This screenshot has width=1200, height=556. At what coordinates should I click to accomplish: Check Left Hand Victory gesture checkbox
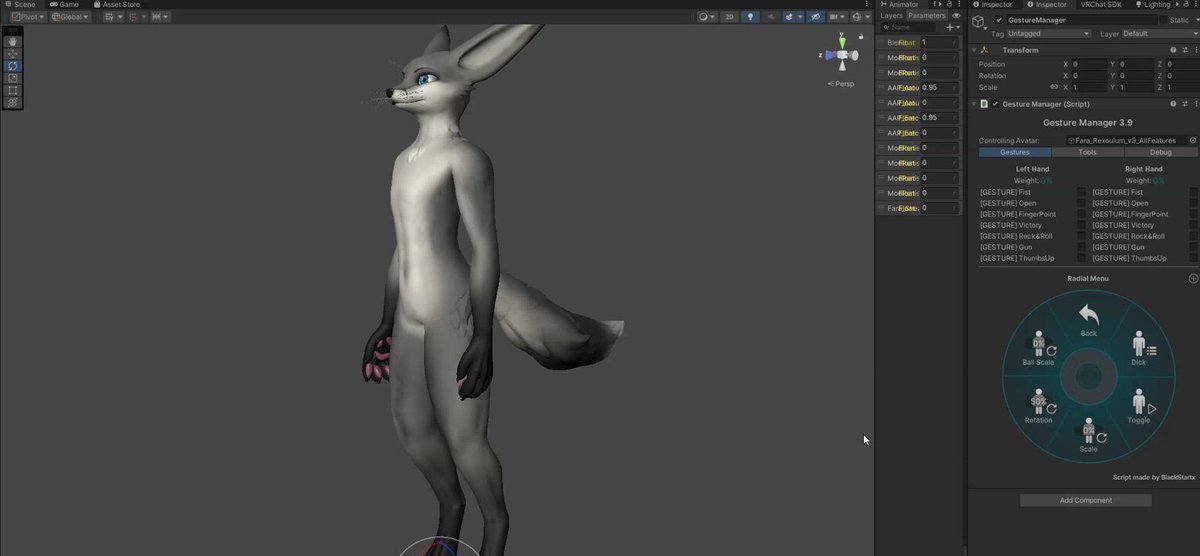[1081, 225]
